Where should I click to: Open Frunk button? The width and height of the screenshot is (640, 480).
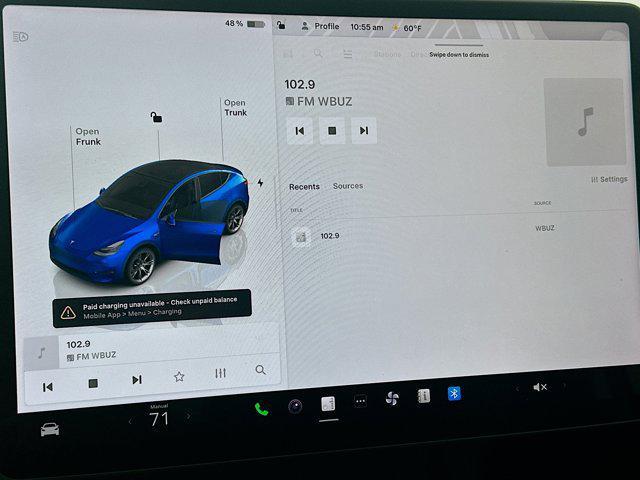pos(88,137)
